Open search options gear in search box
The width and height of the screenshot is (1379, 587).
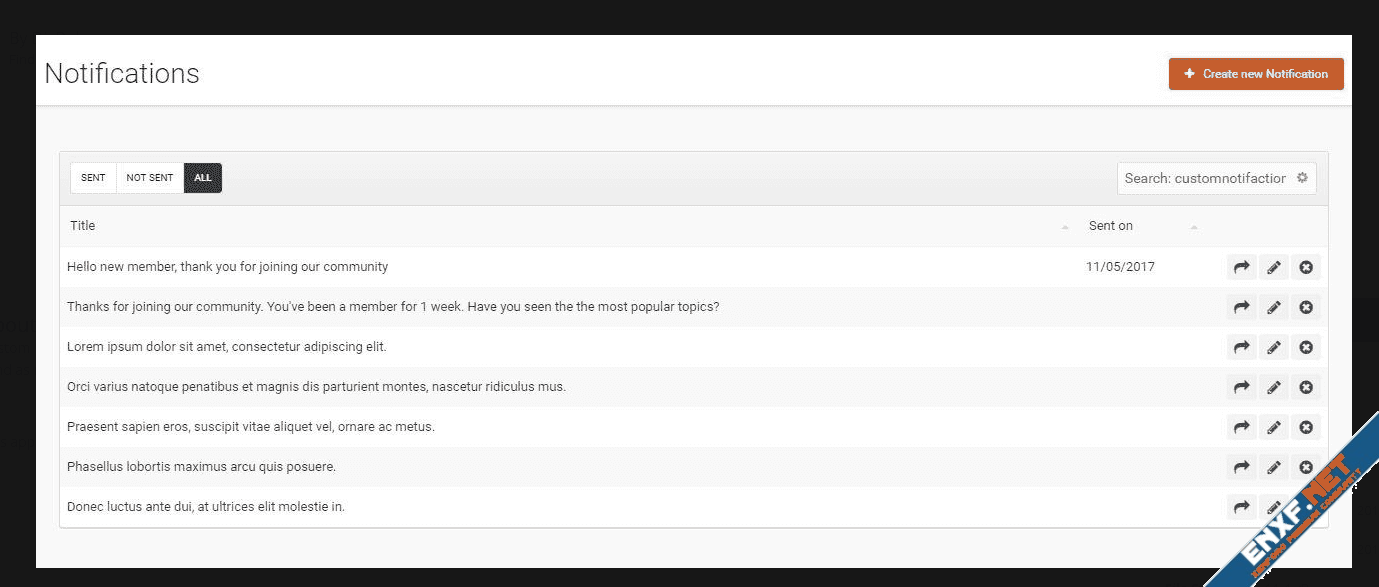pos(1302,178)
